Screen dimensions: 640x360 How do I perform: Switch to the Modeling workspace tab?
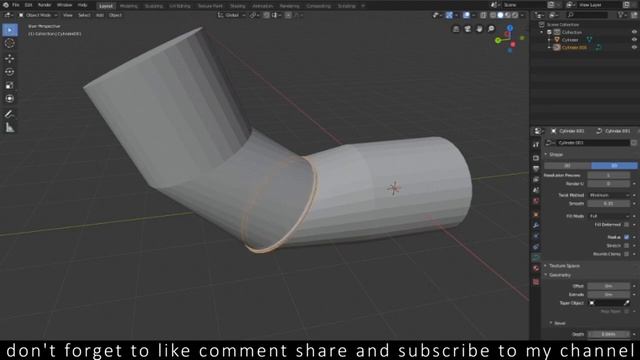129,6
